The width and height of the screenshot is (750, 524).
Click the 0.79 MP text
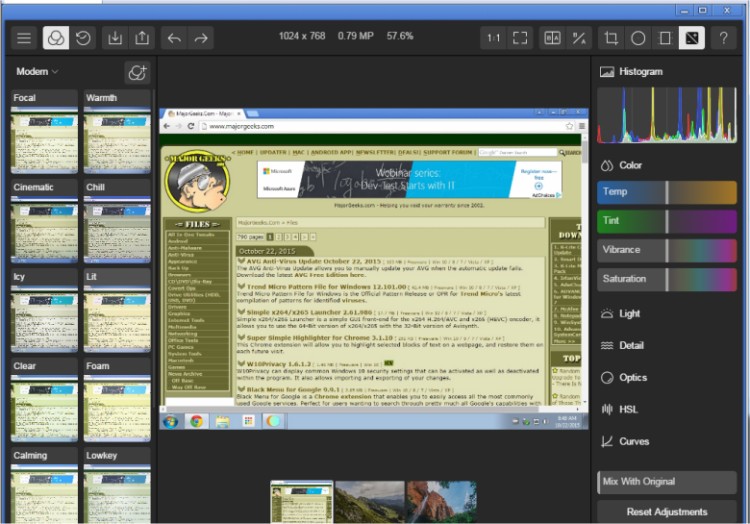pos(355,36)
